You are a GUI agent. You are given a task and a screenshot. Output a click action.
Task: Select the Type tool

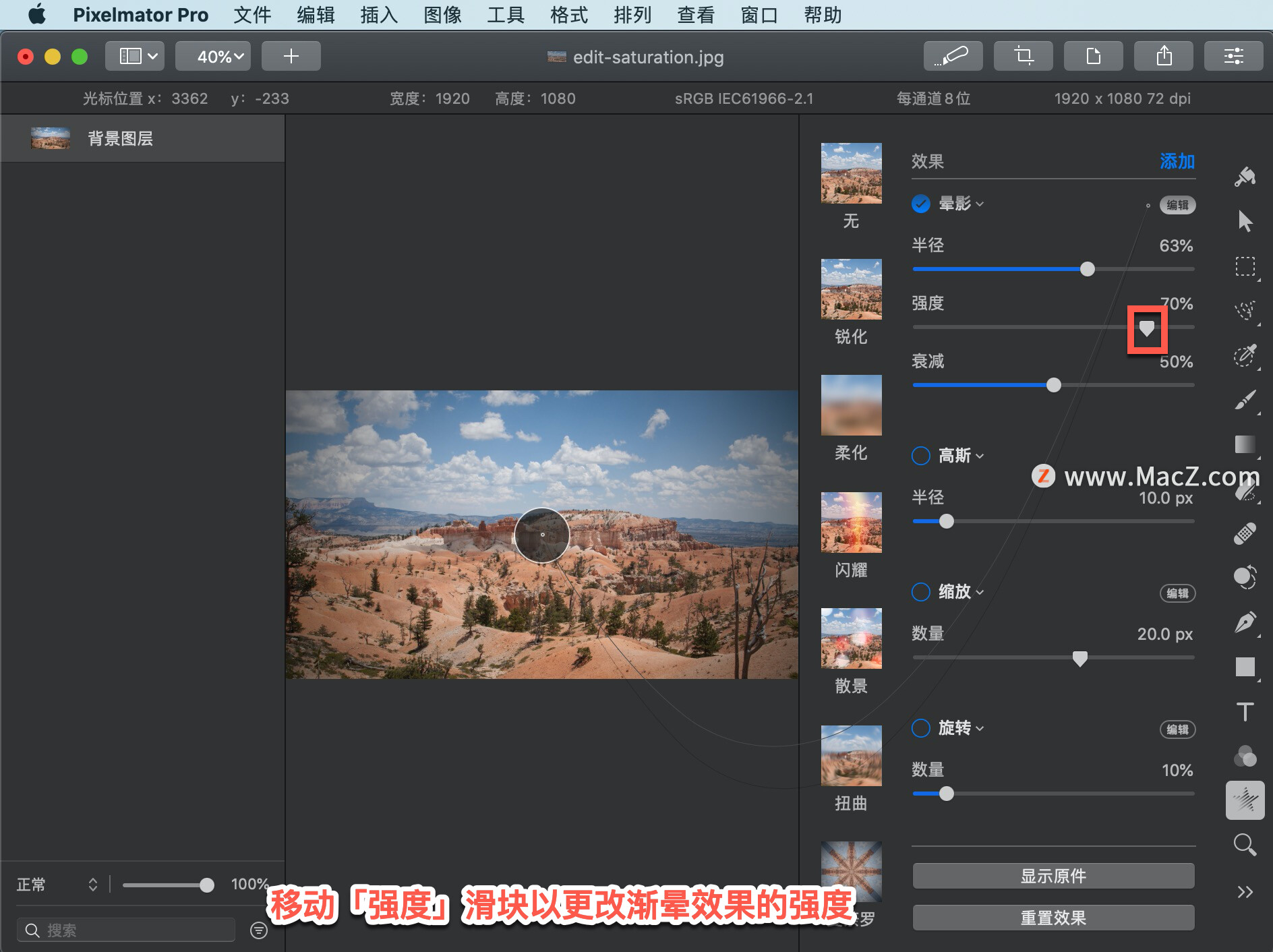pos(1245,711)
